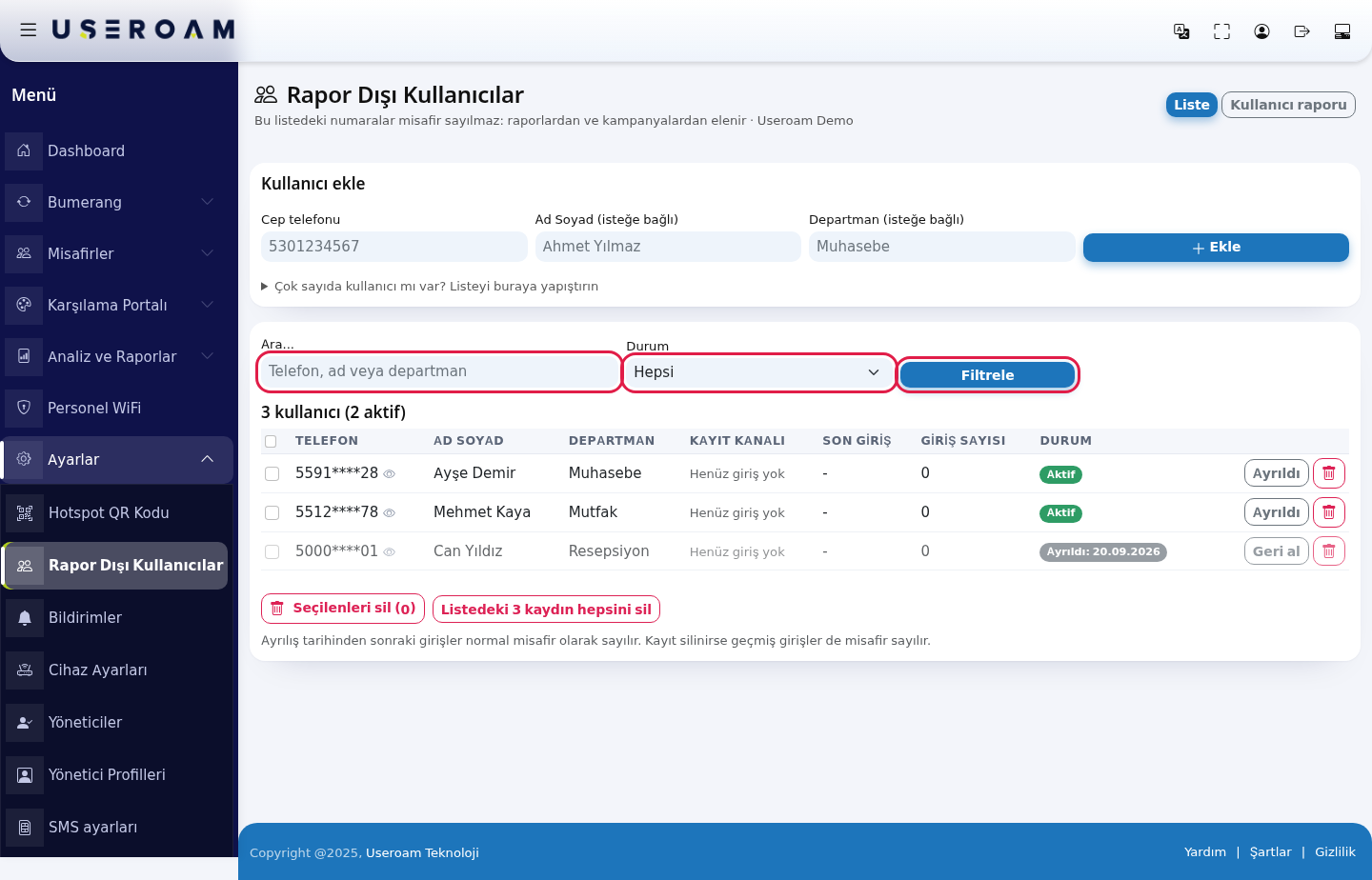Open the user profile icon
1372x880 pixels.
pos(1261,31)
